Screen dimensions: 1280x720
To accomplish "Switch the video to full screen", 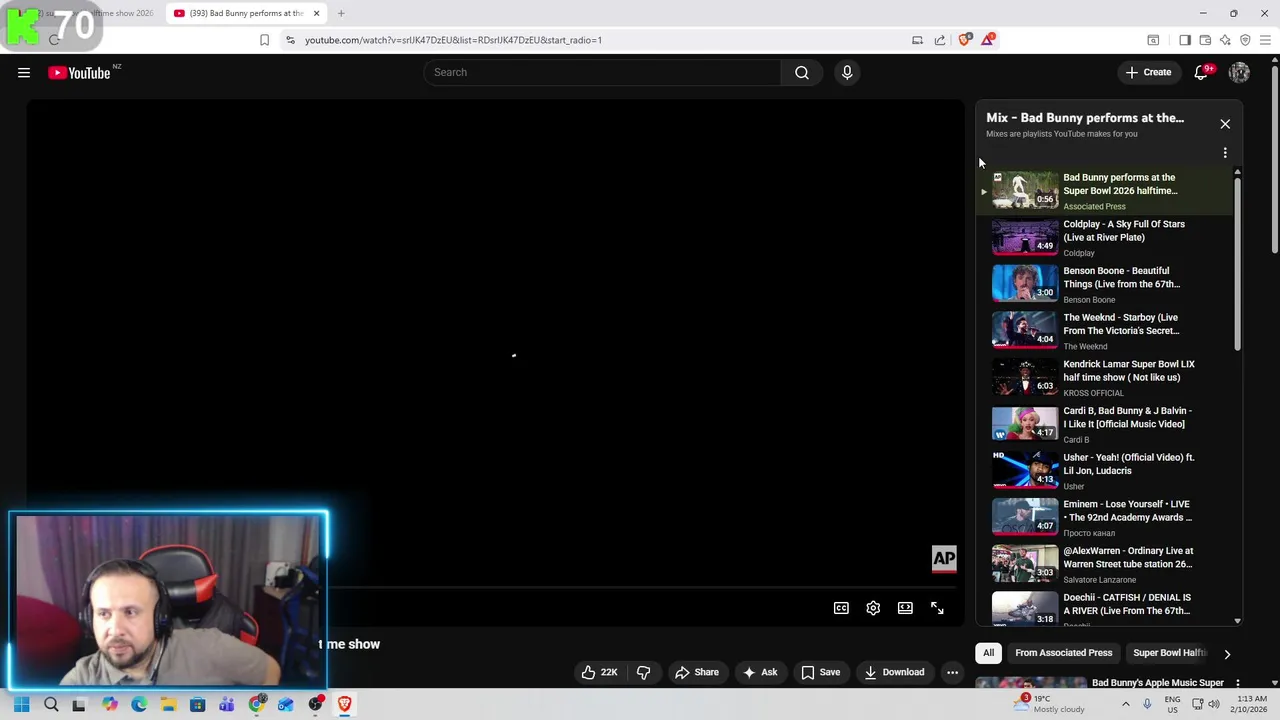I will point(937,608).
